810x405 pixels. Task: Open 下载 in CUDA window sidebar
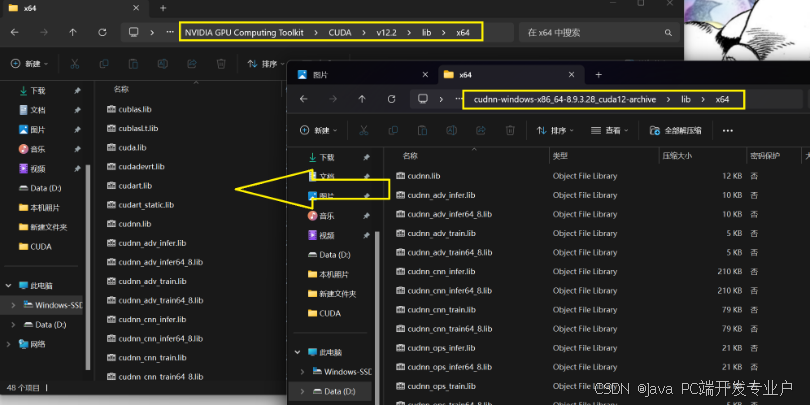(x=37, y=91)
